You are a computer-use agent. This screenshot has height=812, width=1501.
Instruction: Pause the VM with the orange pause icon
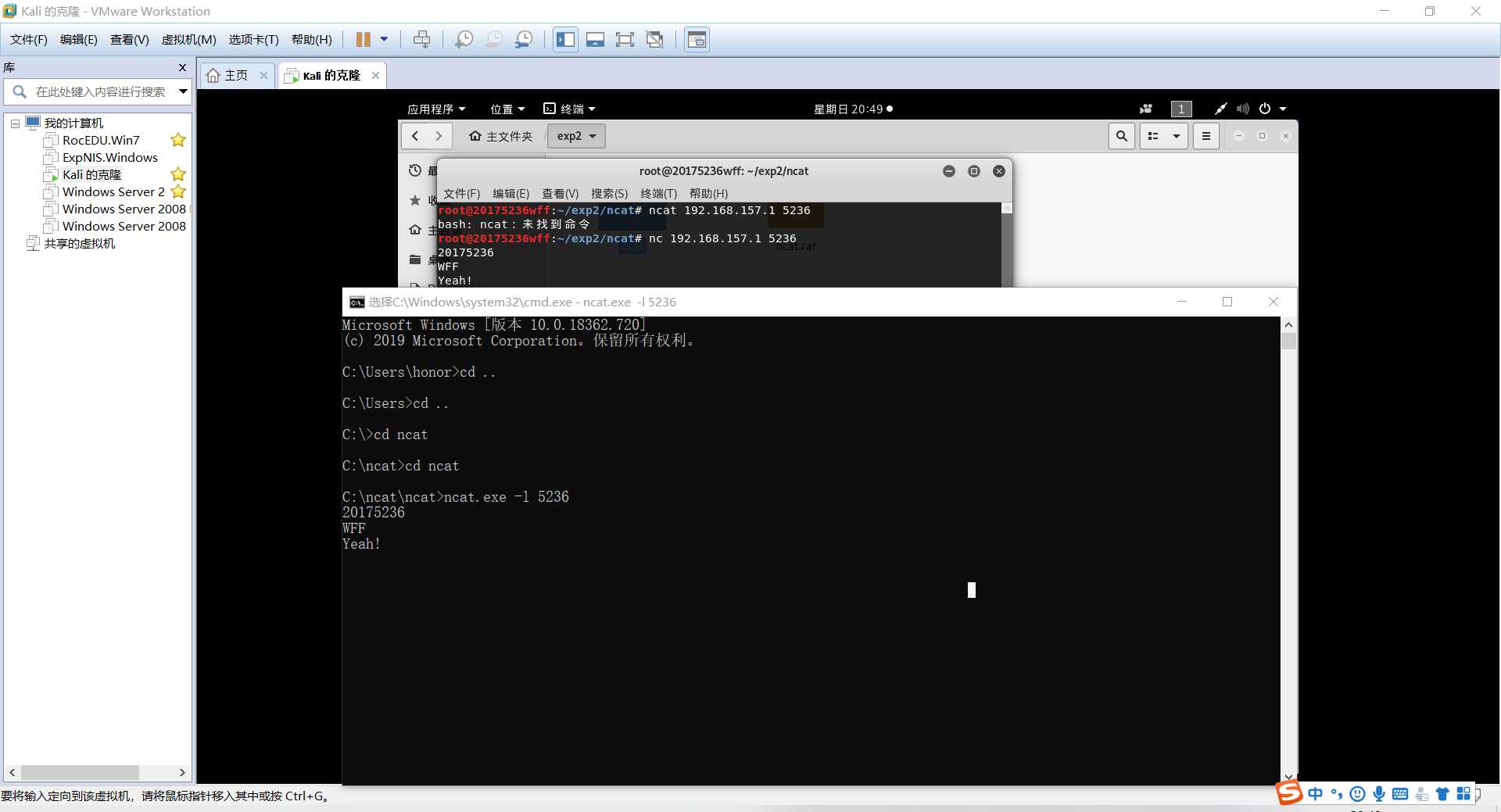[x=364, y=39]
